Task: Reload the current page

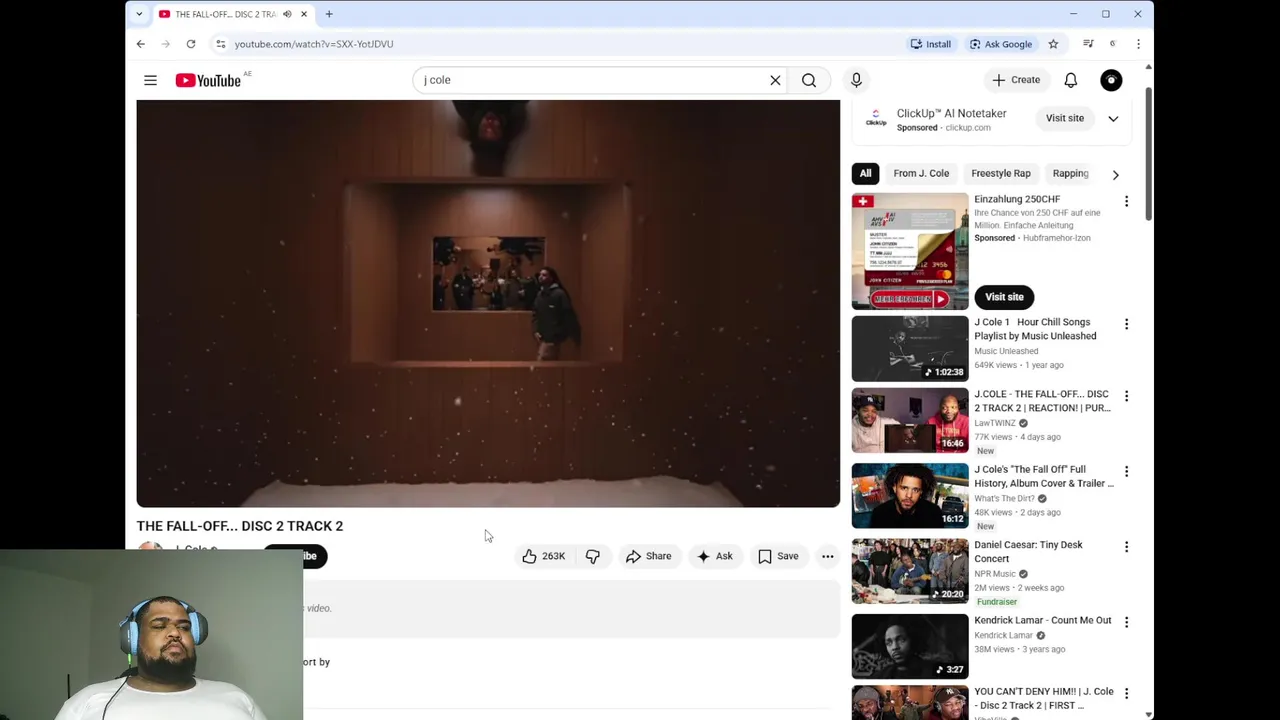Action: pyautogui.click(x=191, y=44)
